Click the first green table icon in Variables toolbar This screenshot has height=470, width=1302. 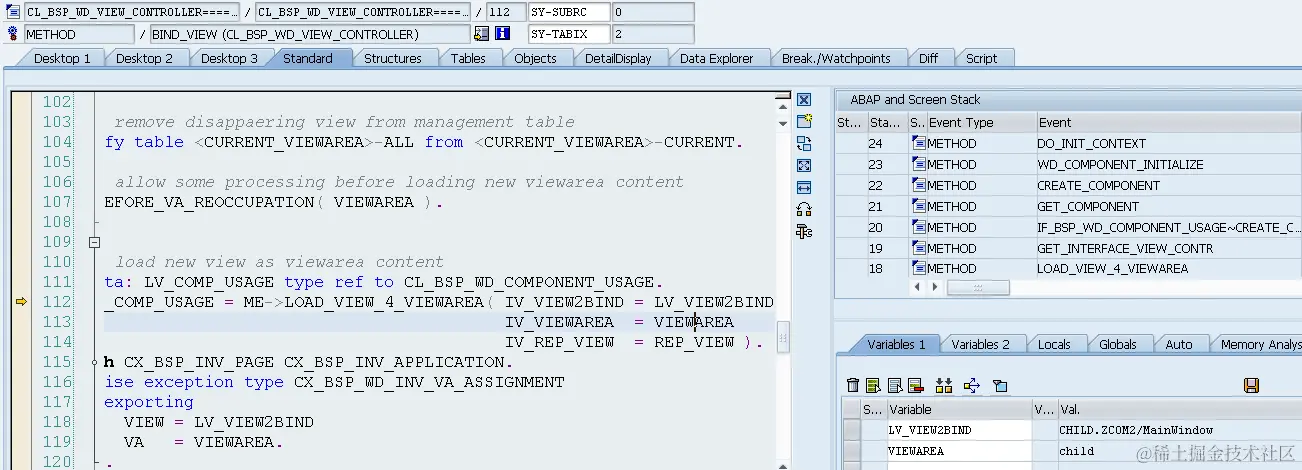coord(873,385)
